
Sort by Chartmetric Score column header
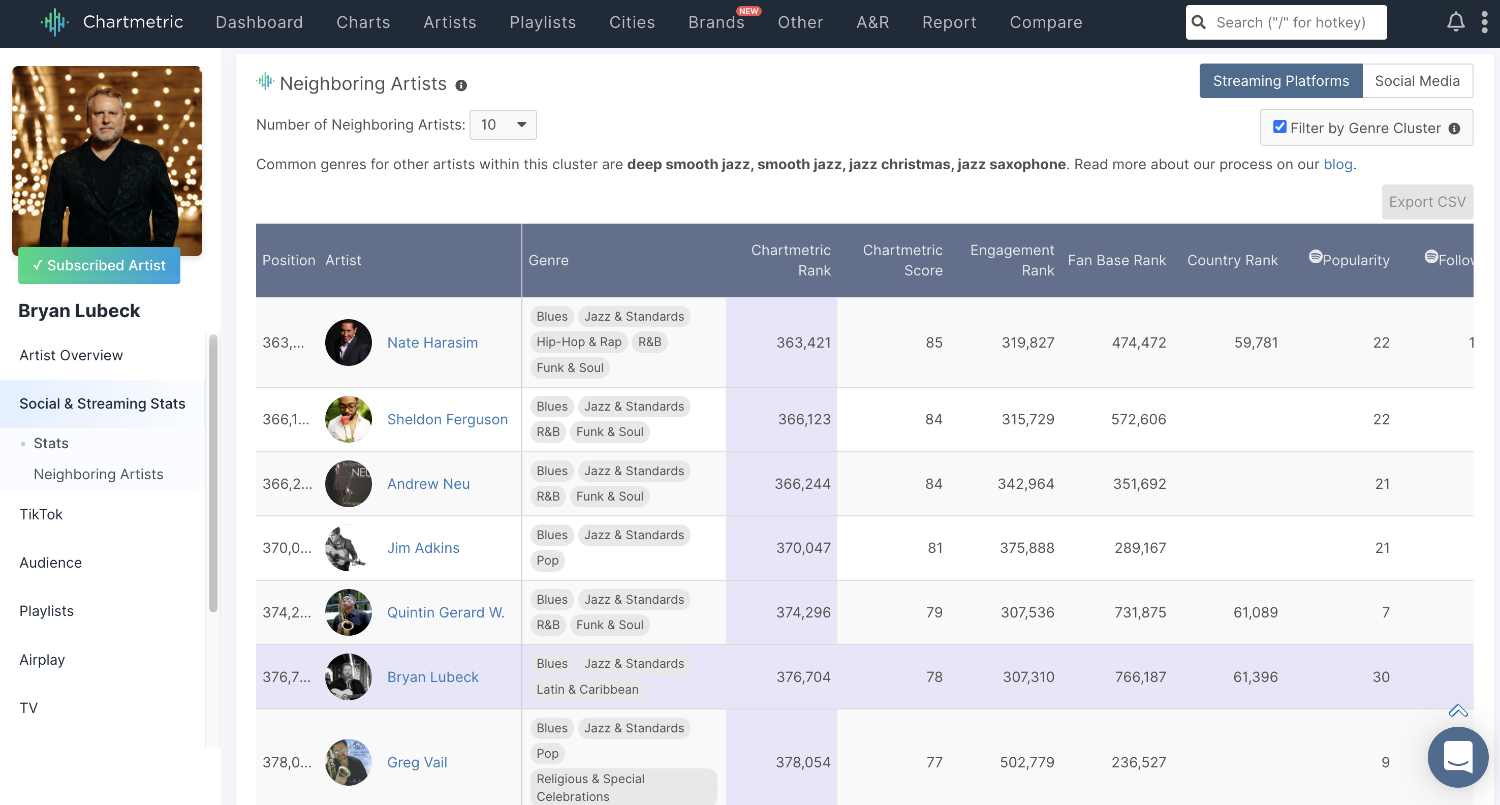(x=903, y=260)
